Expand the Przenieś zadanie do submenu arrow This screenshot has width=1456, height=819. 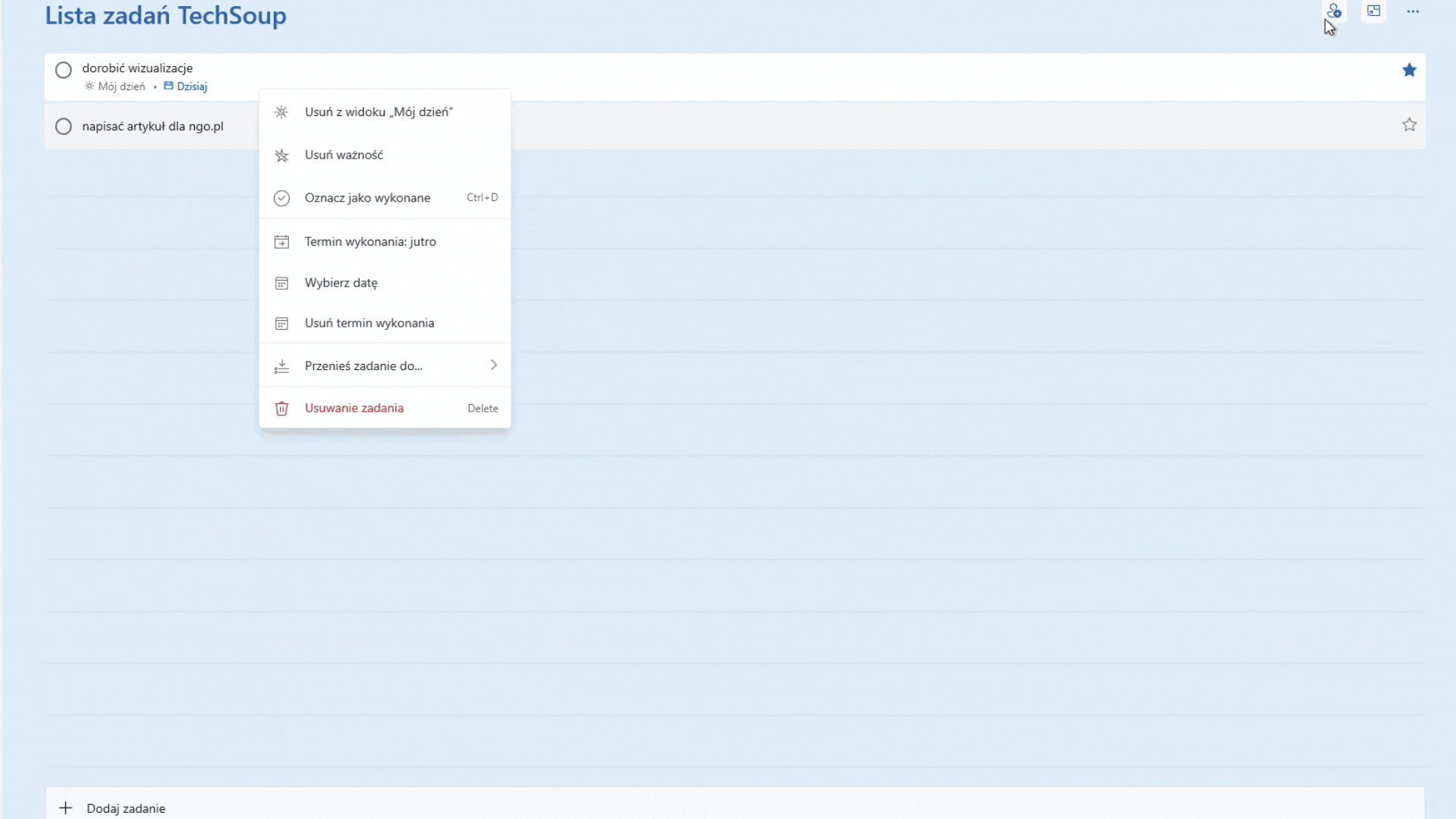click(x=494, y=366)
